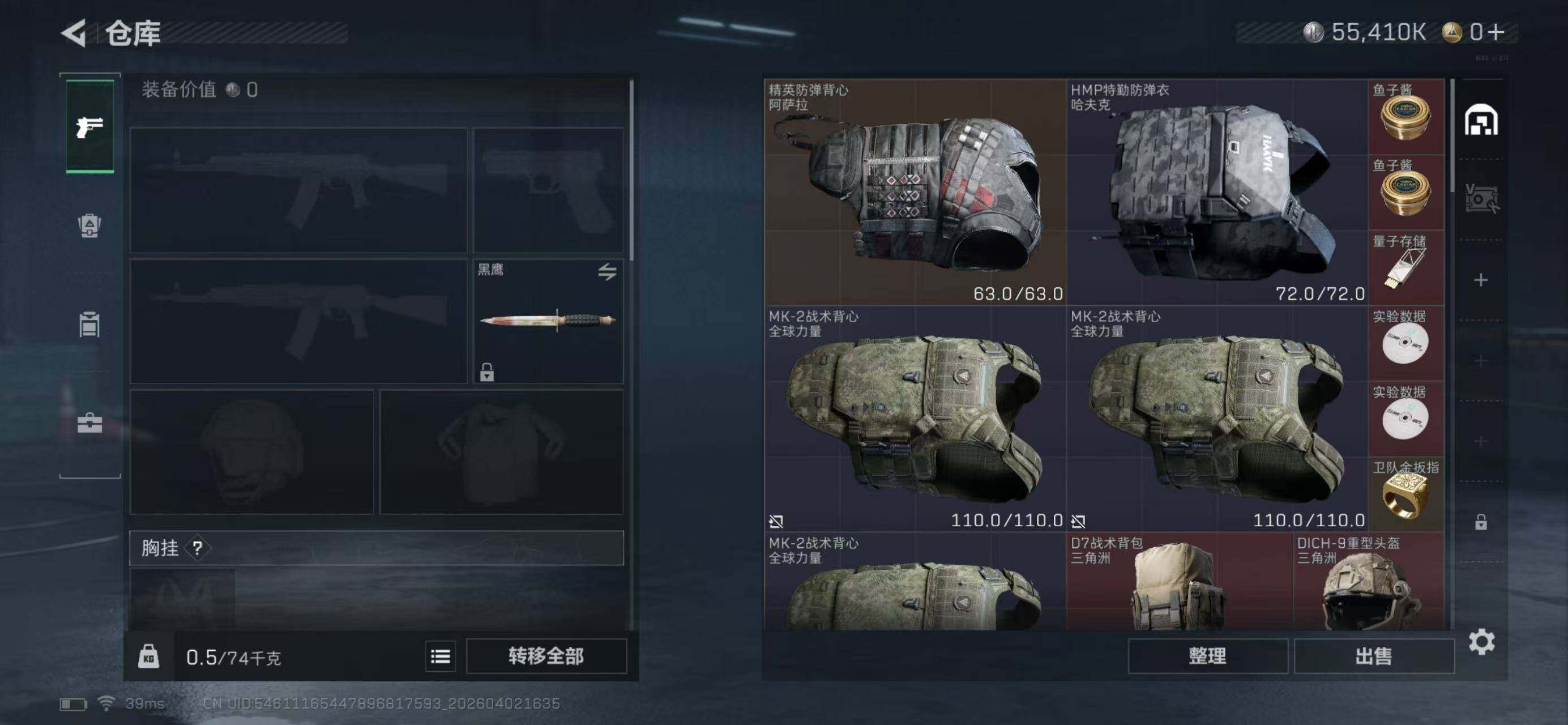Click the 转移全部 button

pyautogui.click(x=546, y=656)
